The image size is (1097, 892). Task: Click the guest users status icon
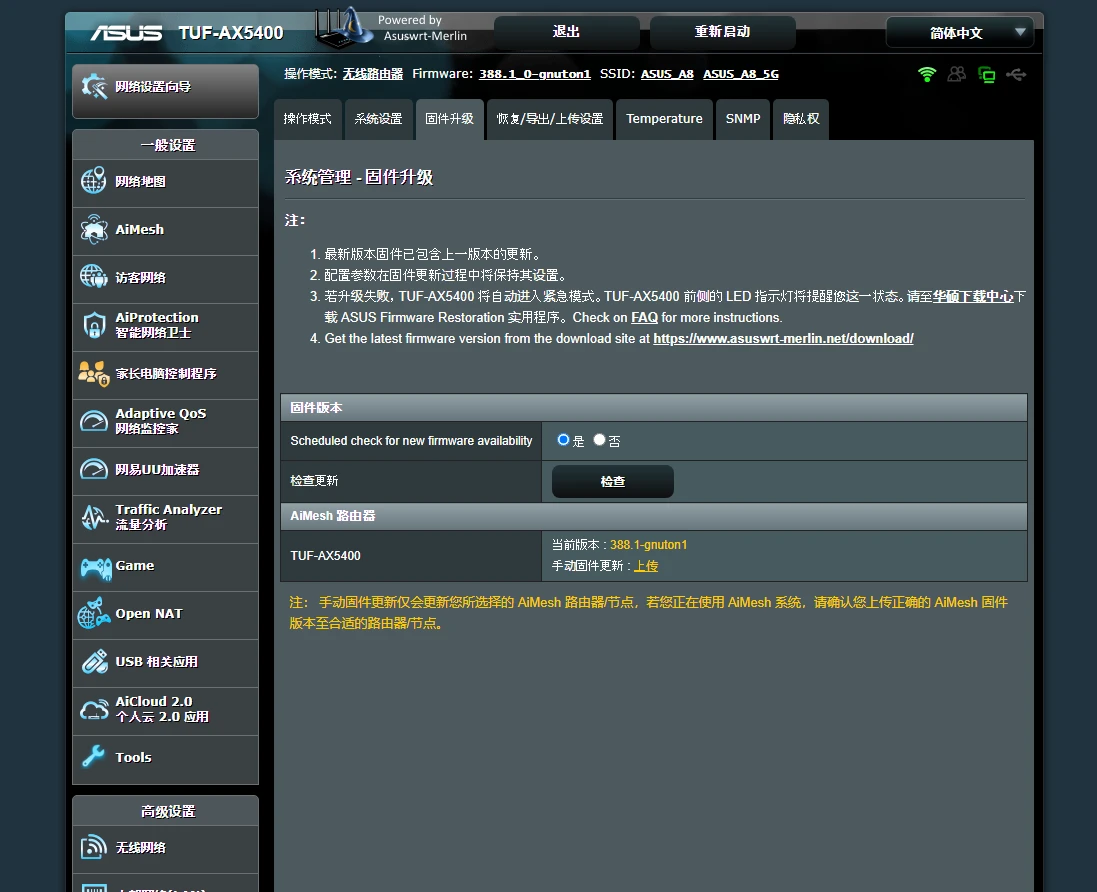pos(956,74)
